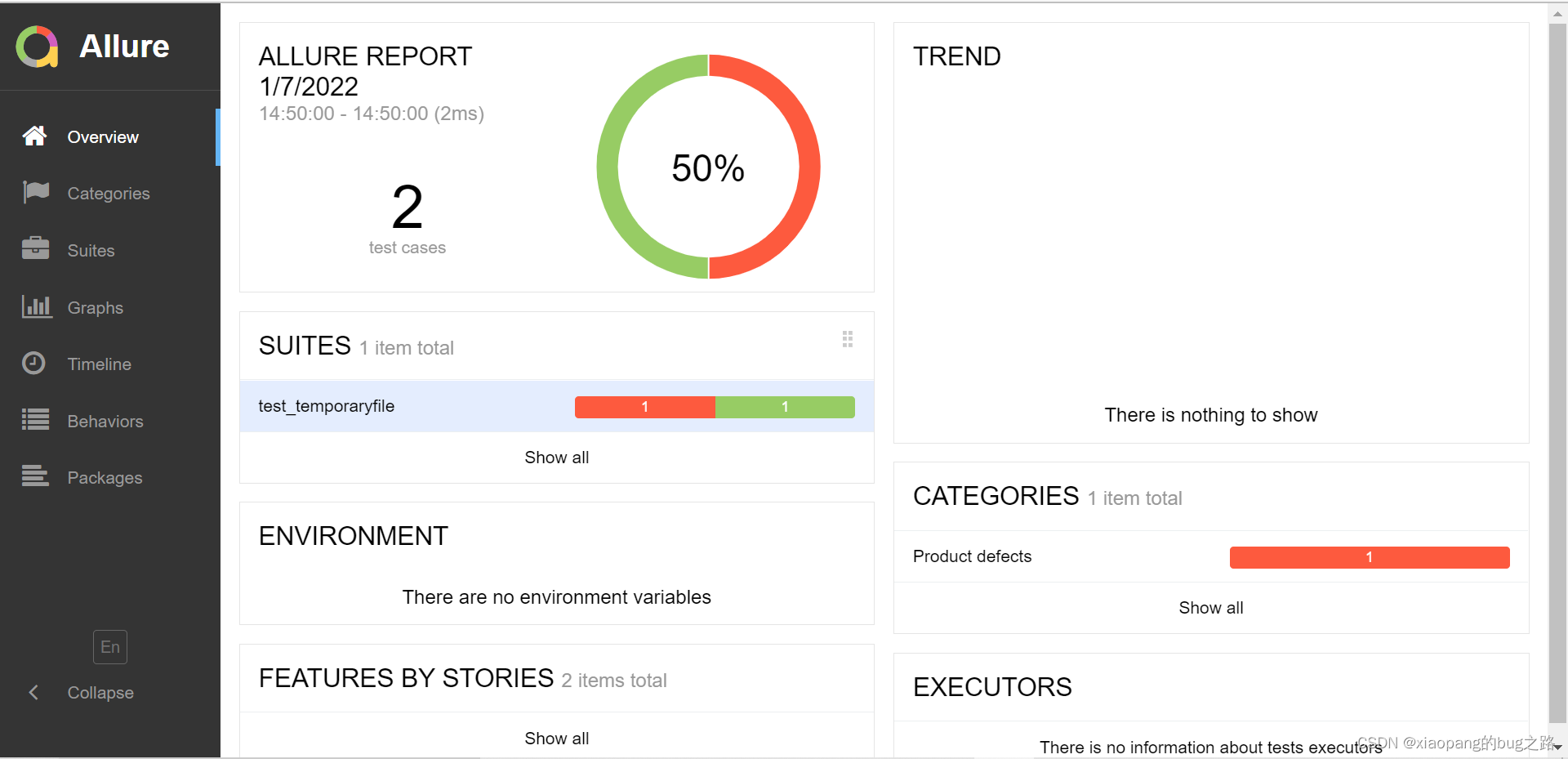Click the green half of the donut chart
1568x759 pixels.
click(x=608, y=167)
